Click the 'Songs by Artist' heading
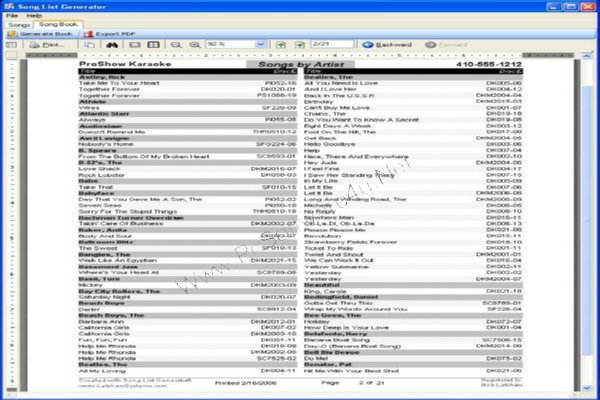The height and width of the screenshot is (400, 600). tap(301, 64)
